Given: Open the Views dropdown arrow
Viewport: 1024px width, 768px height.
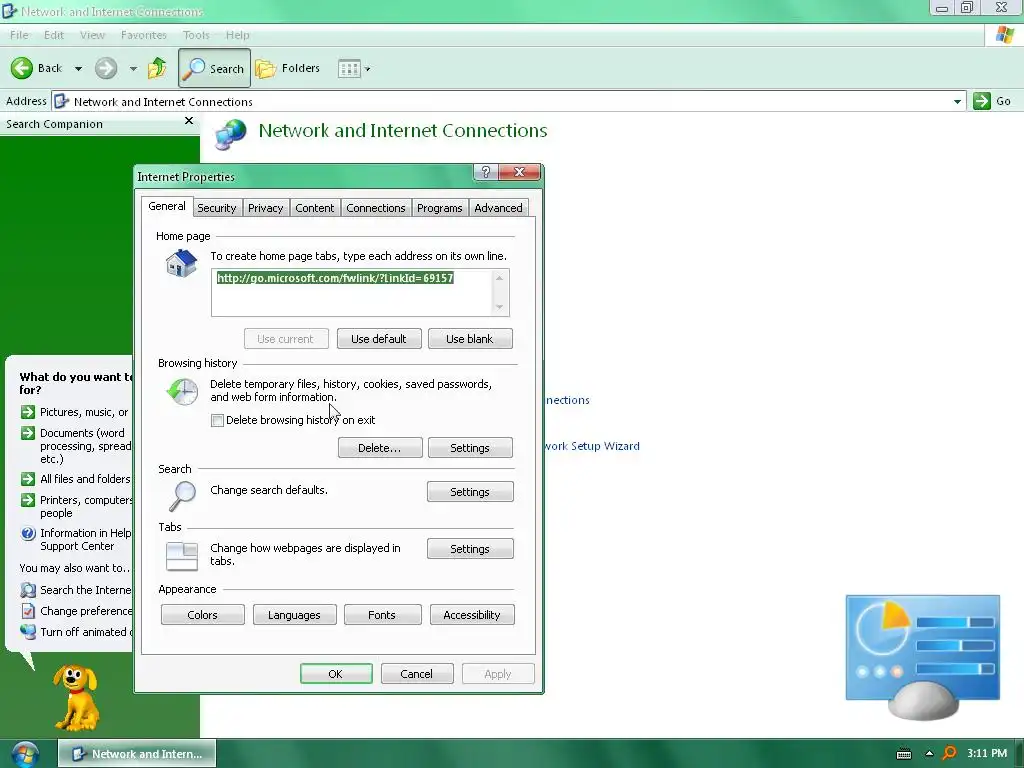Looking at the screenshot, I should pos(367,69).
